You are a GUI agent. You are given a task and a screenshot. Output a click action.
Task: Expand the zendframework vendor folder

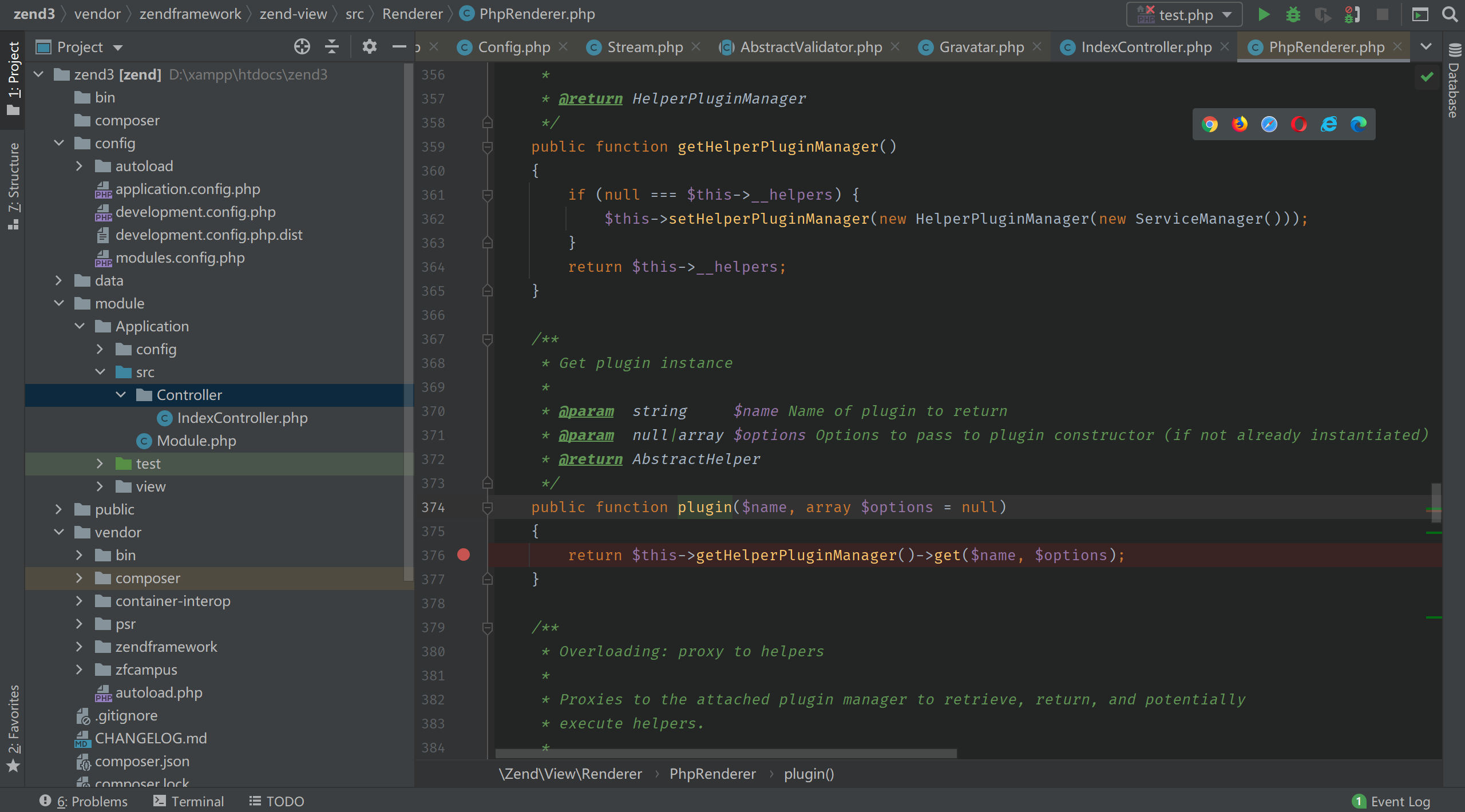click(x=80, y=647)
